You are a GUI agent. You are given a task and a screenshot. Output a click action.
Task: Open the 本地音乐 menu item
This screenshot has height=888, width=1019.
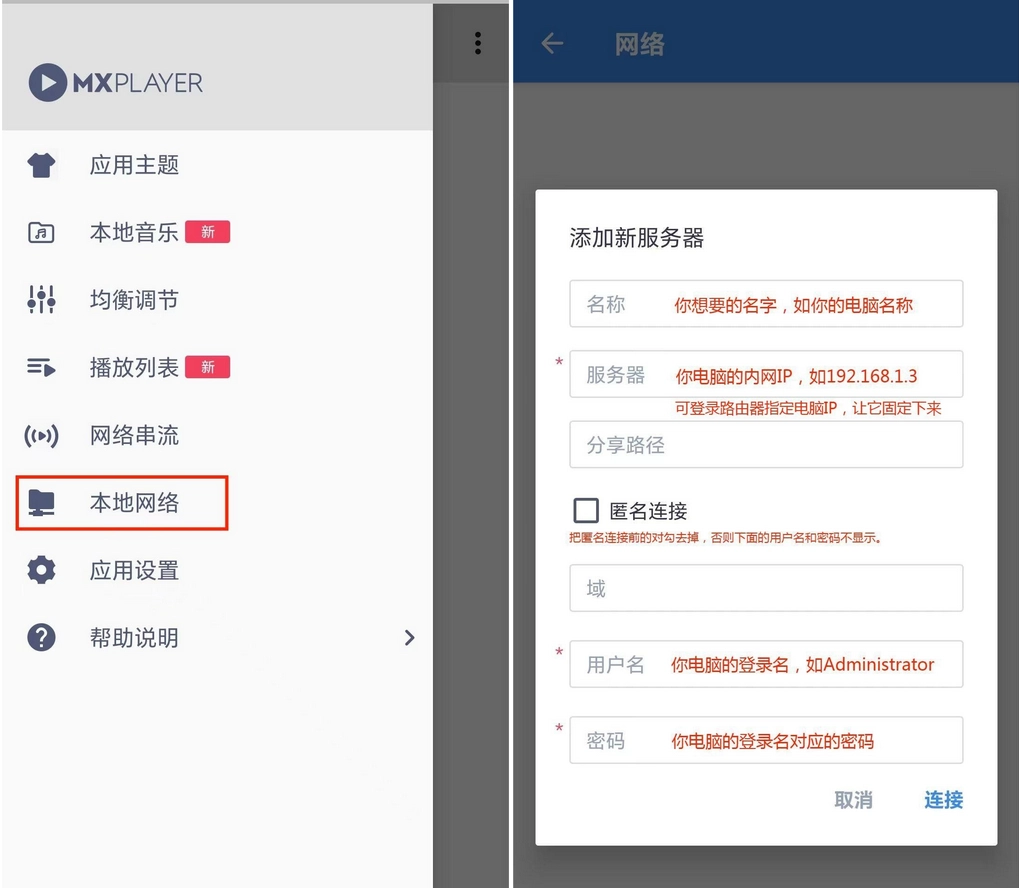coord(217,232)
